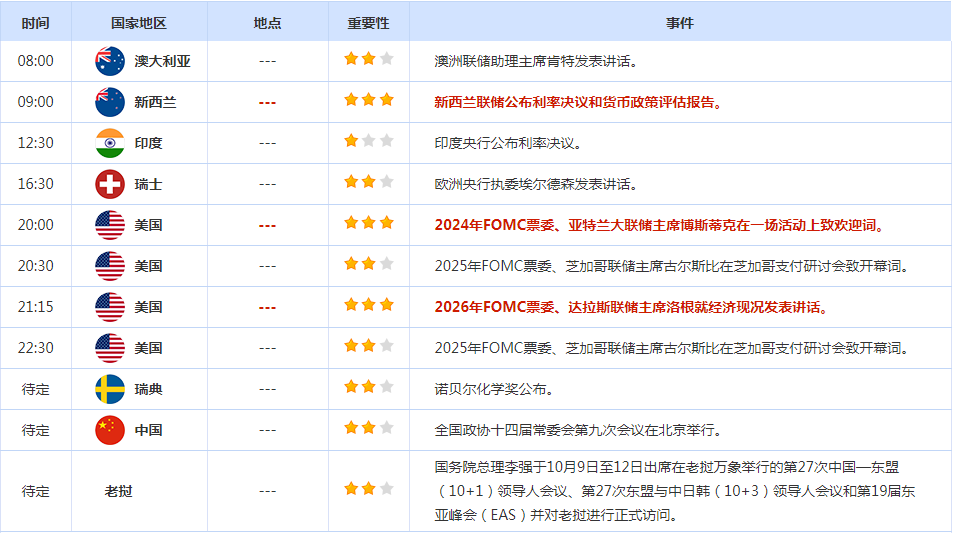Viewport: 954px width, 533px height.
Task: Click the 瑞典 country name
Action: (x=148, y=389)
